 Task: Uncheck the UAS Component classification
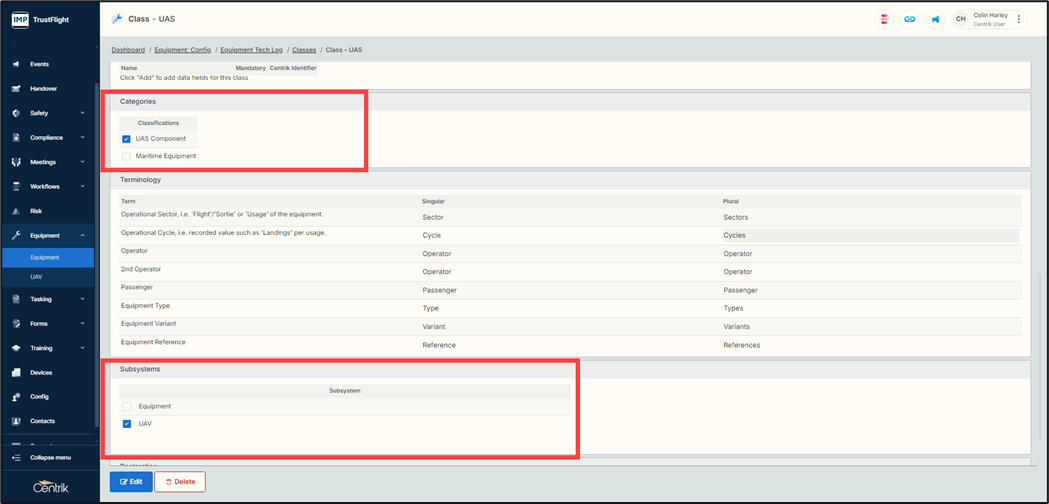(x=126, y=139)
